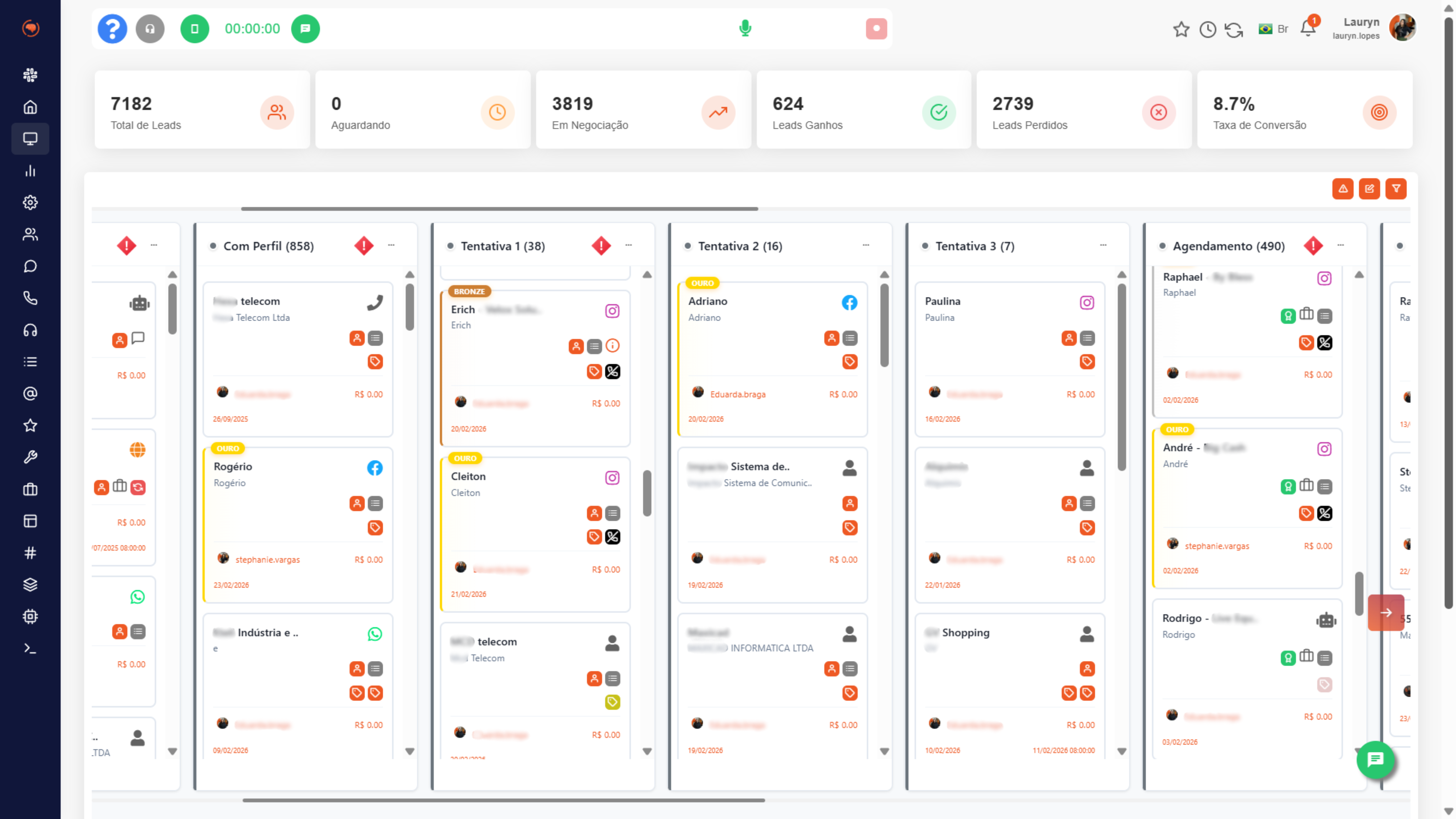
Task: Open the Tentativa 2 column options menu
Action: click(x=866, y=245)
